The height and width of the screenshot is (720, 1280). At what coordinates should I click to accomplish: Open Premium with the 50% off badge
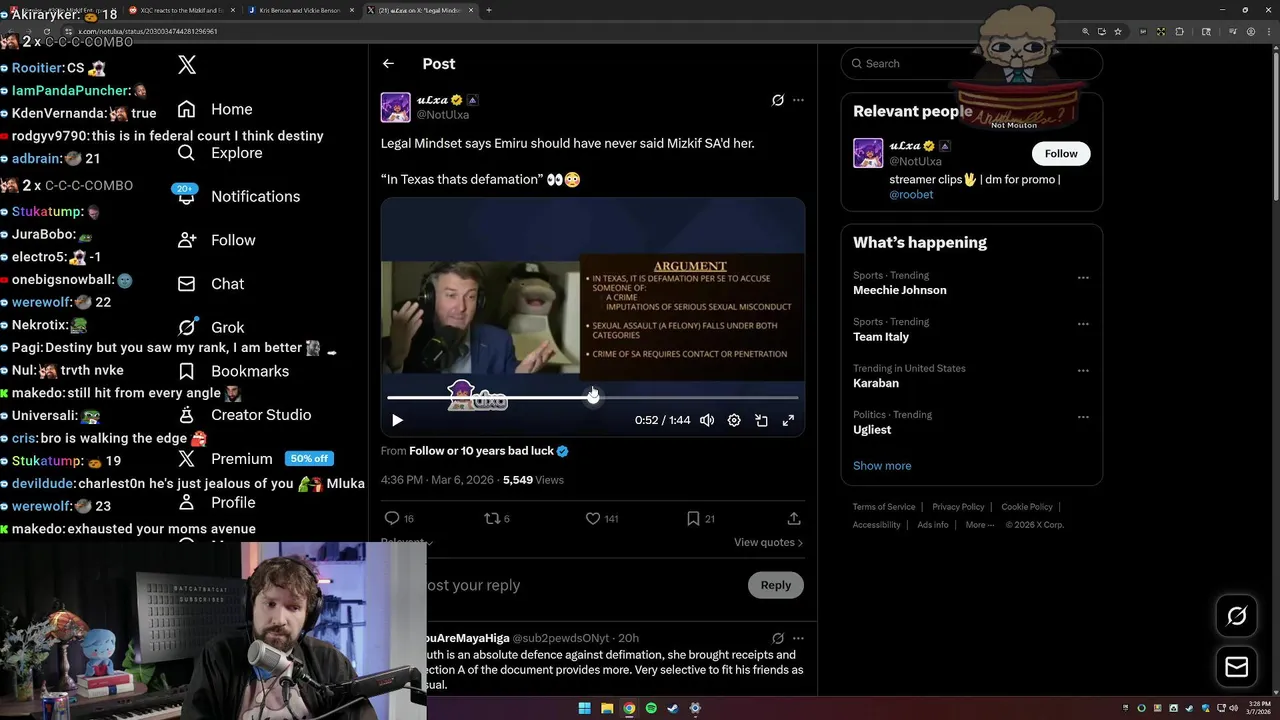pyautogui.click(x=254, y=458)
